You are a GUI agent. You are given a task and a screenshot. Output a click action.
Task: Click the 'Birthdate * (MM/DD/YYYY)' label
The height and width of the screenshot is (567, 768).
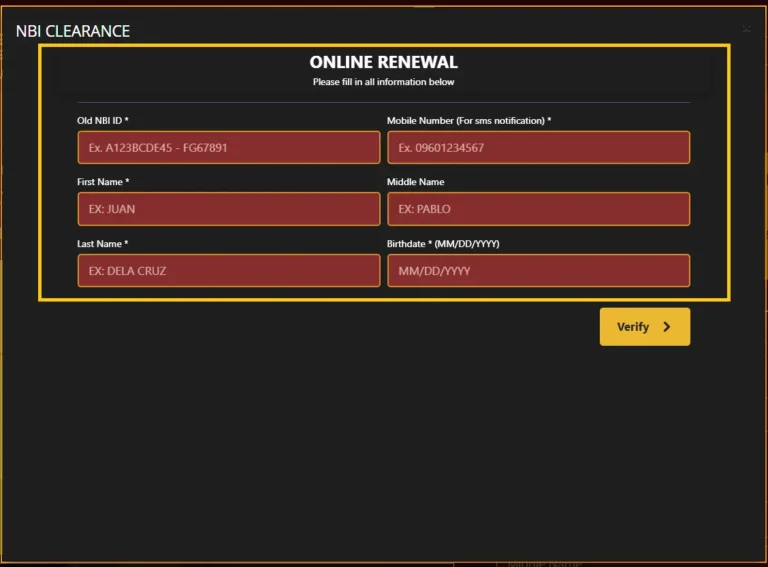coord(443,243)
